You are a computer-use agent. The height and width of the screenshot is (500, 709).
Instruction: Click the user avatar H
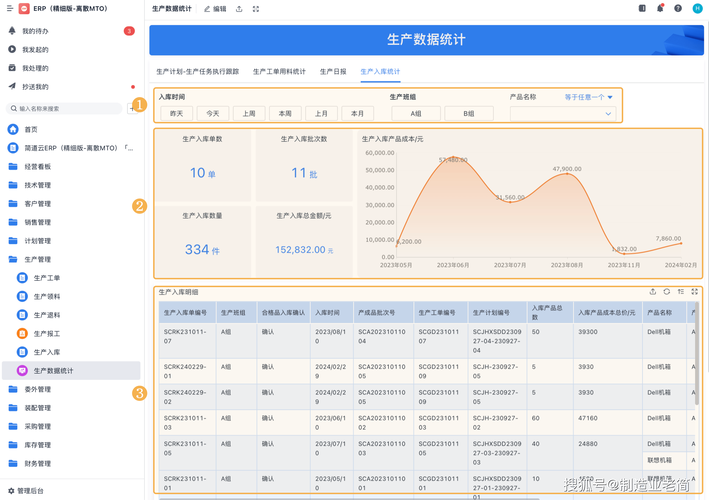coord(697,8)
